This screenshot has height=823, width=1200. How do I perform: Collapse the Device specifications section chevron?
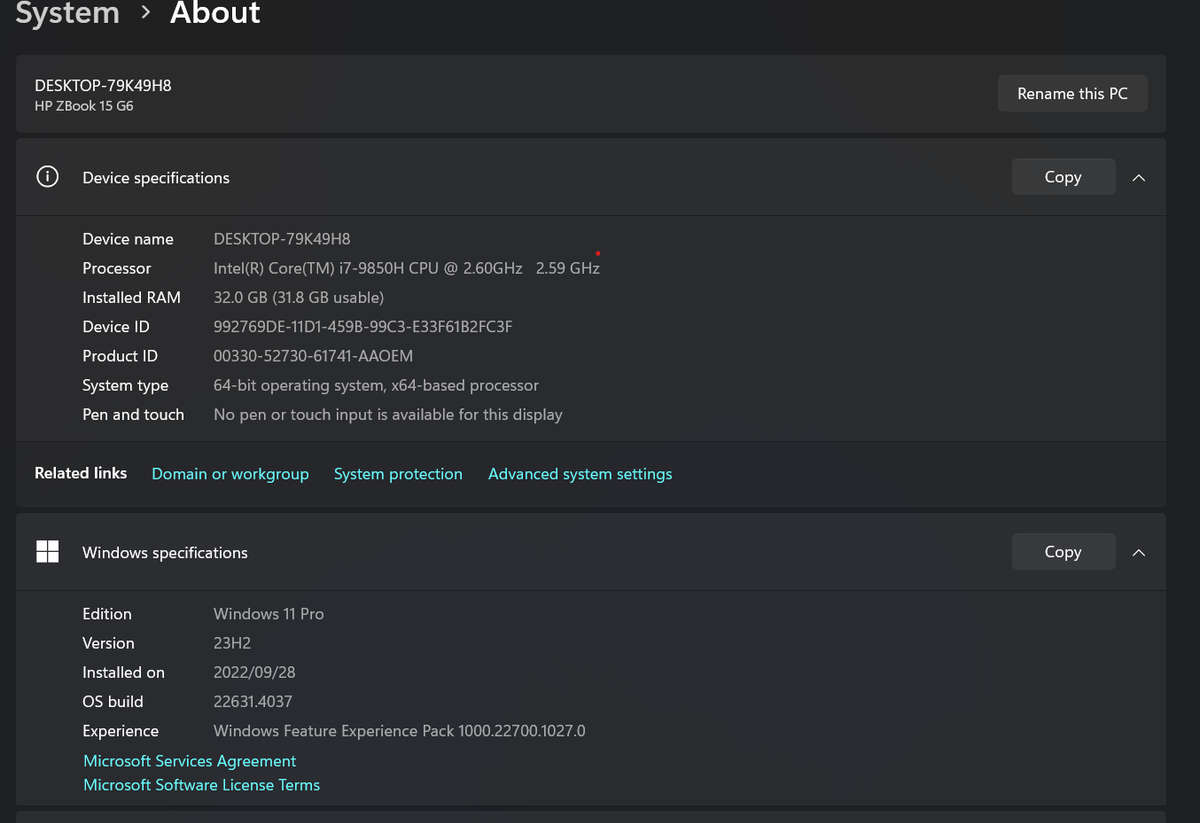click(1138, 177)
